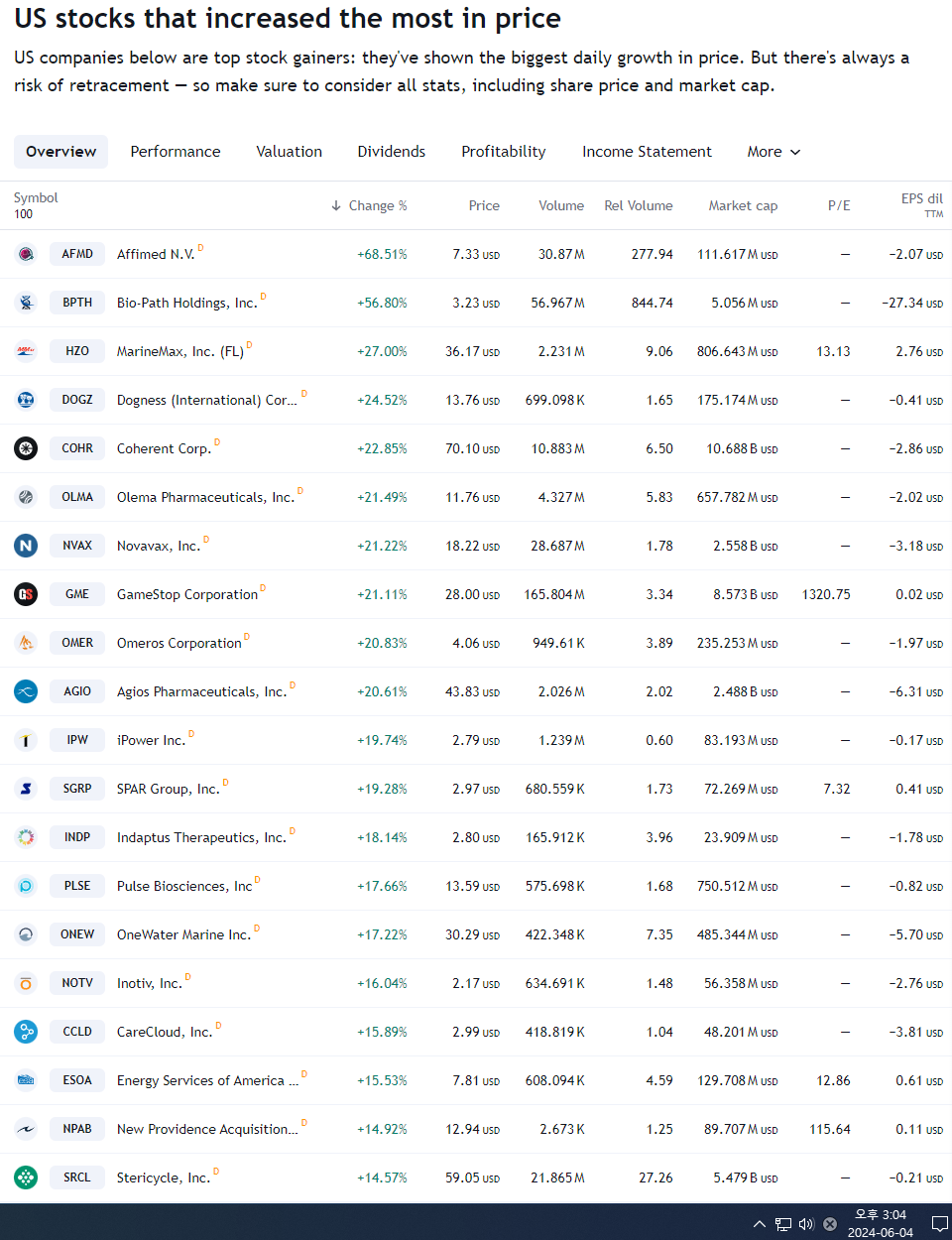
Task: Click the Bio-Path Holdings logo icon
Action: pos(26,303)
